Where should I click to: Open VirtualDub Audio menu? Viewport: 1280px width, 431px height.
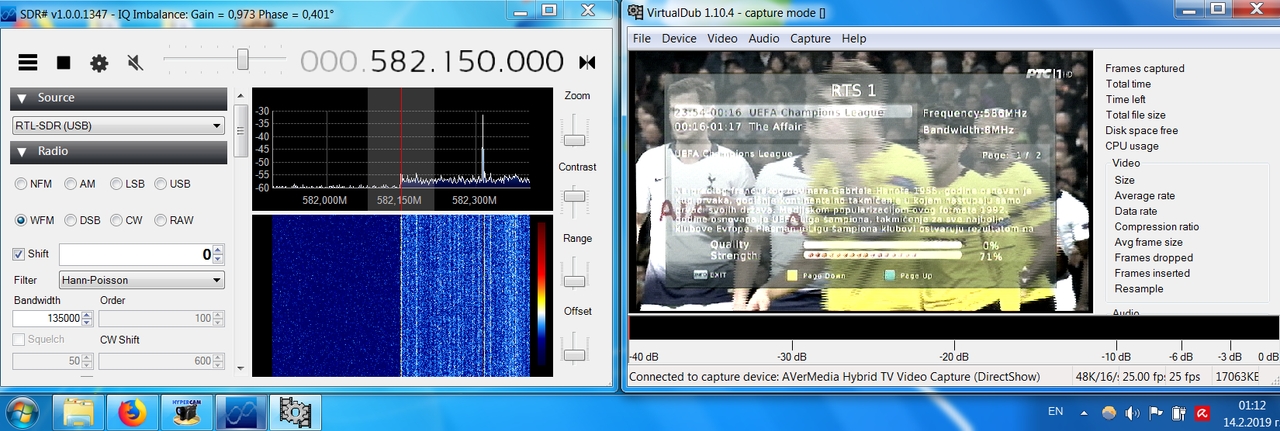pyautogui.click(x=764, y=38)
